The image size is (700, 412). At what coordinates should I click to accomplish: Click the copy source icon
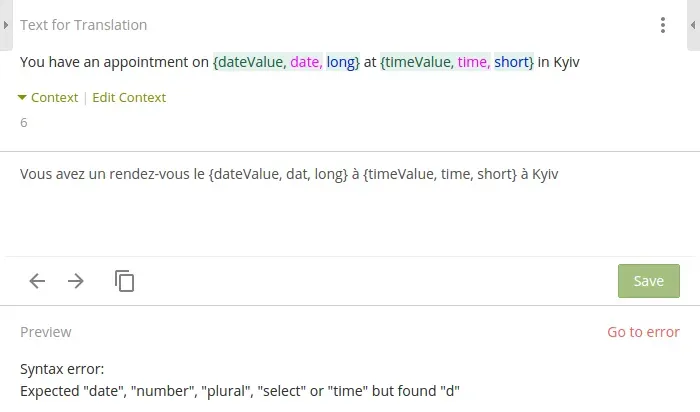124,281
